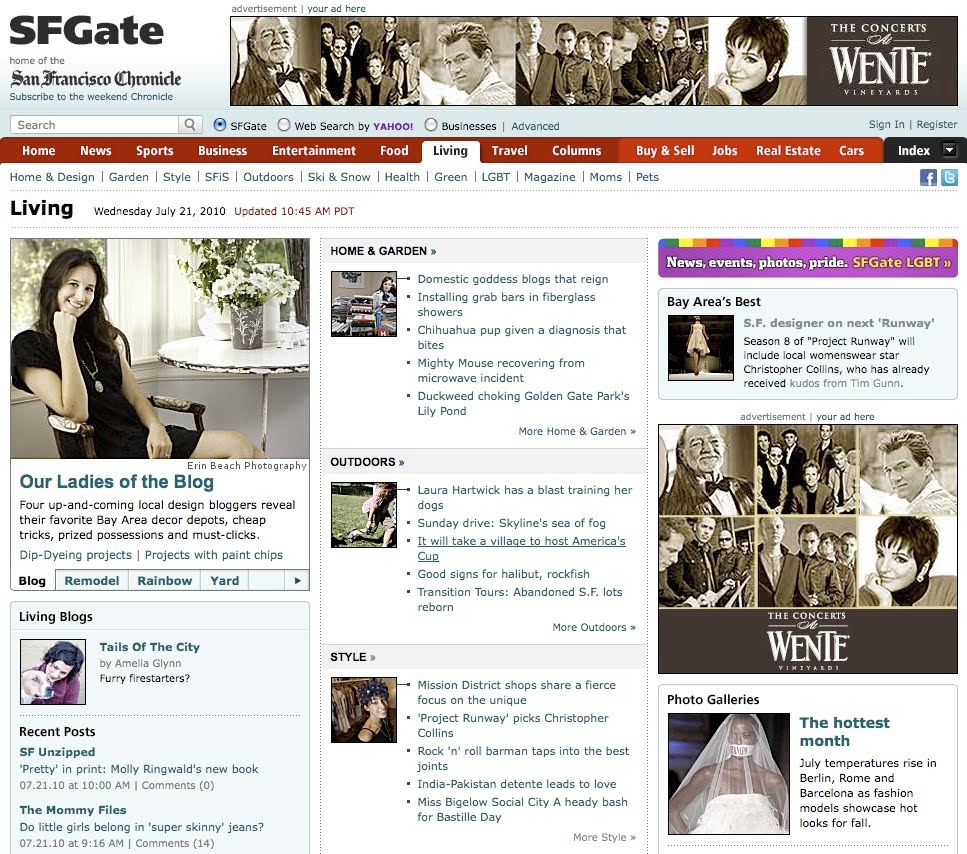Screen dimensions: 967x854
Task: Open Dip-Dyeing projects link
Action: point(75,555)
